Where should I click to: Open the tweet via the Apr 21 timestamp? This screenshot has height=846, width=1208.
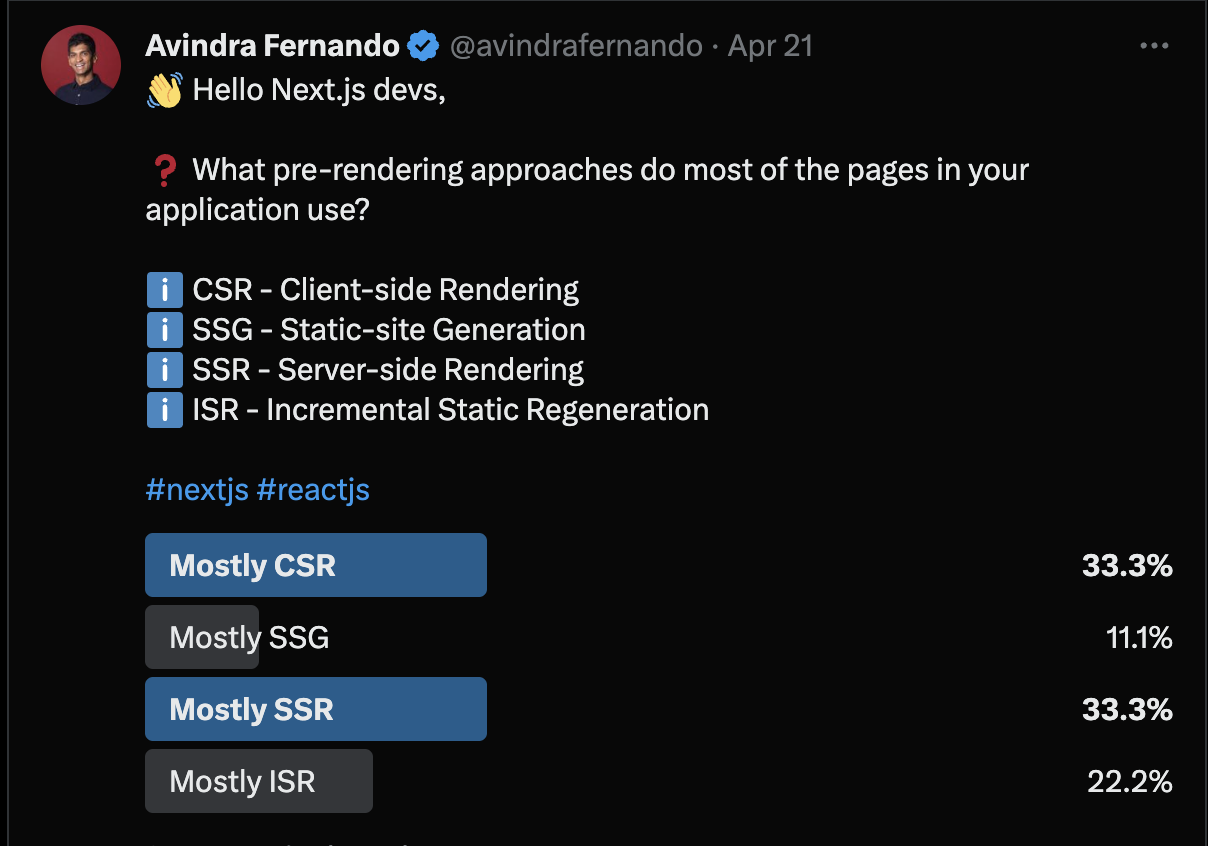click(770, 45)
